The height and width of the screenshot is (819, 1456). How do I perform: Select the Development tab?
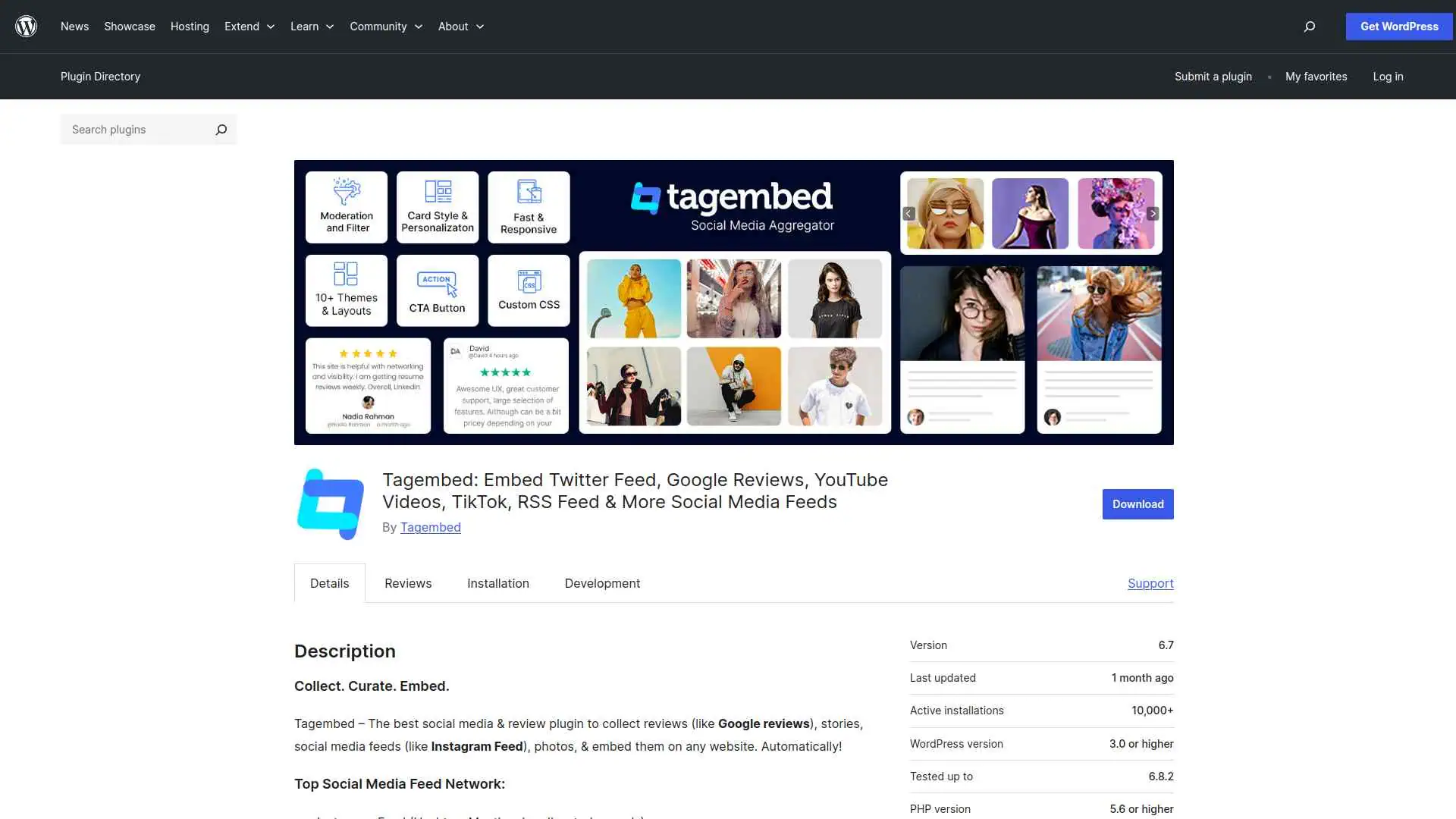(601, 583)
